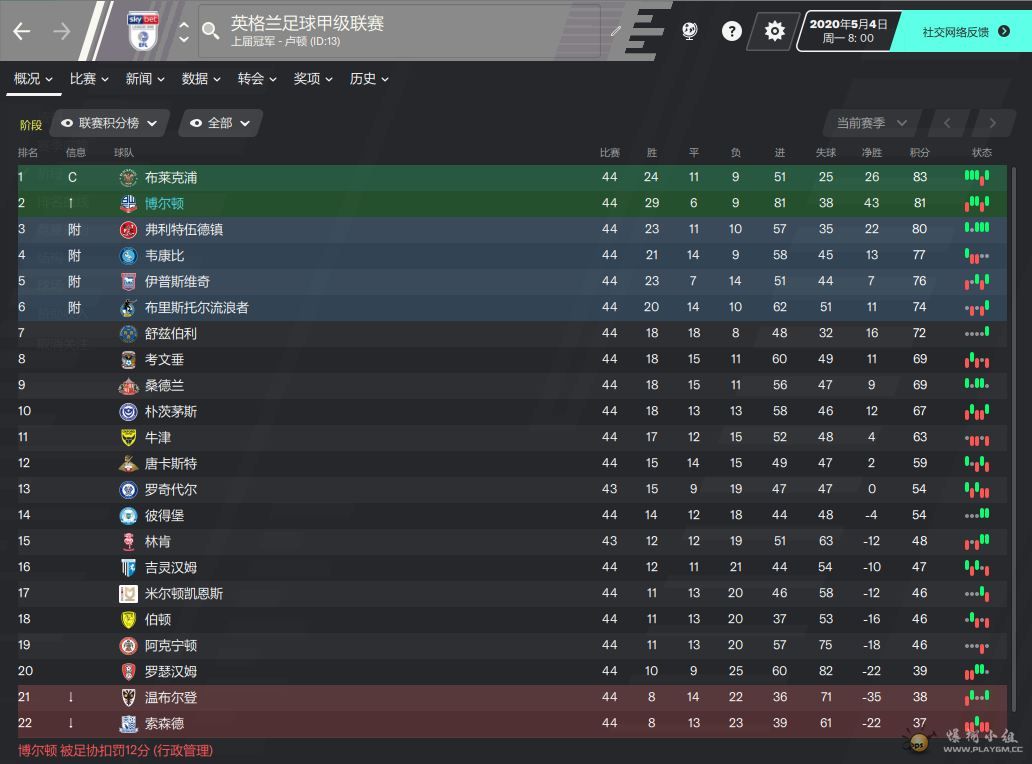Open the settings gear icon
The image size is (1032, 764).
tap(775, 31)
